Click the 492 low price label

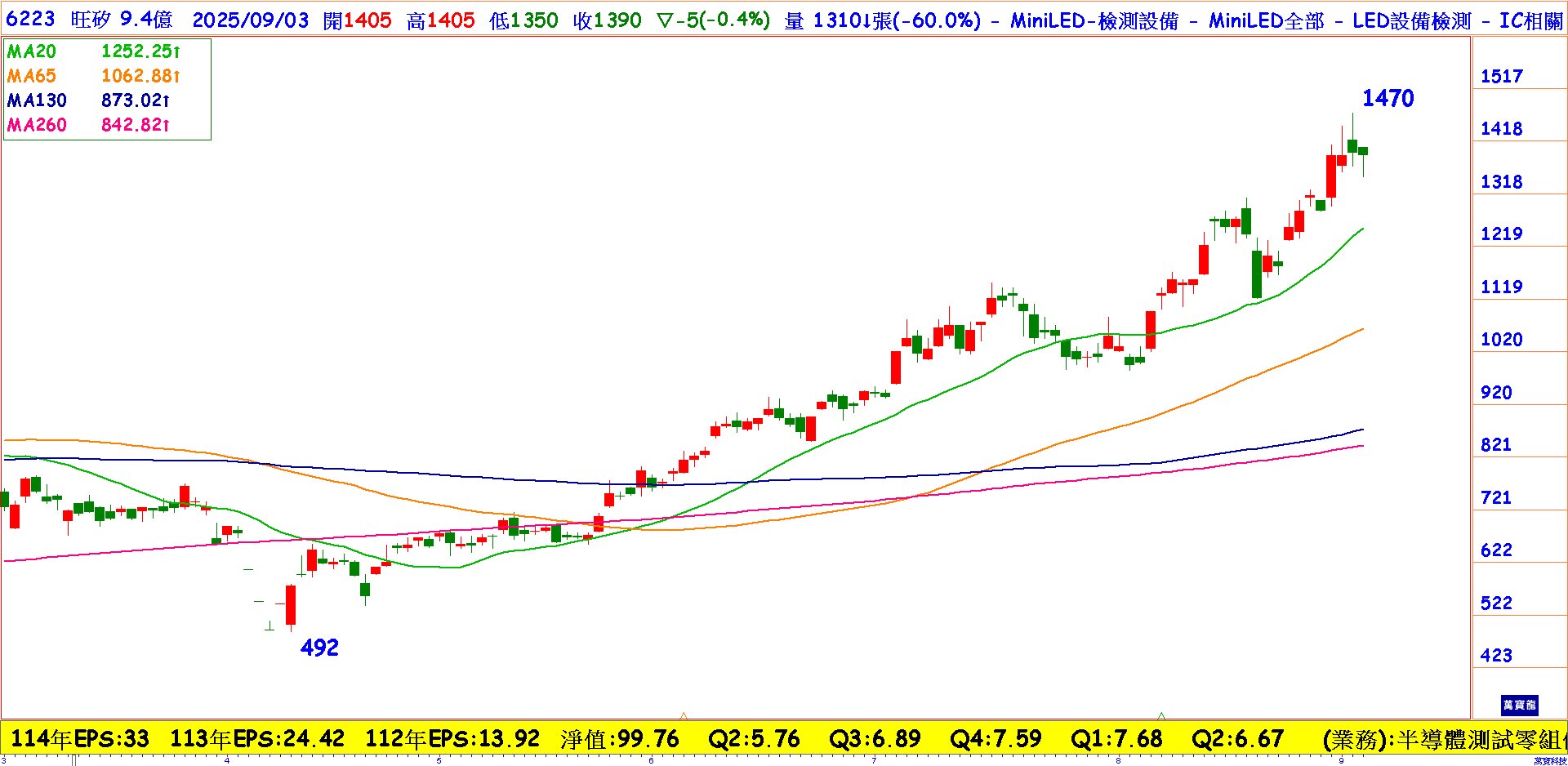(319, 648)
